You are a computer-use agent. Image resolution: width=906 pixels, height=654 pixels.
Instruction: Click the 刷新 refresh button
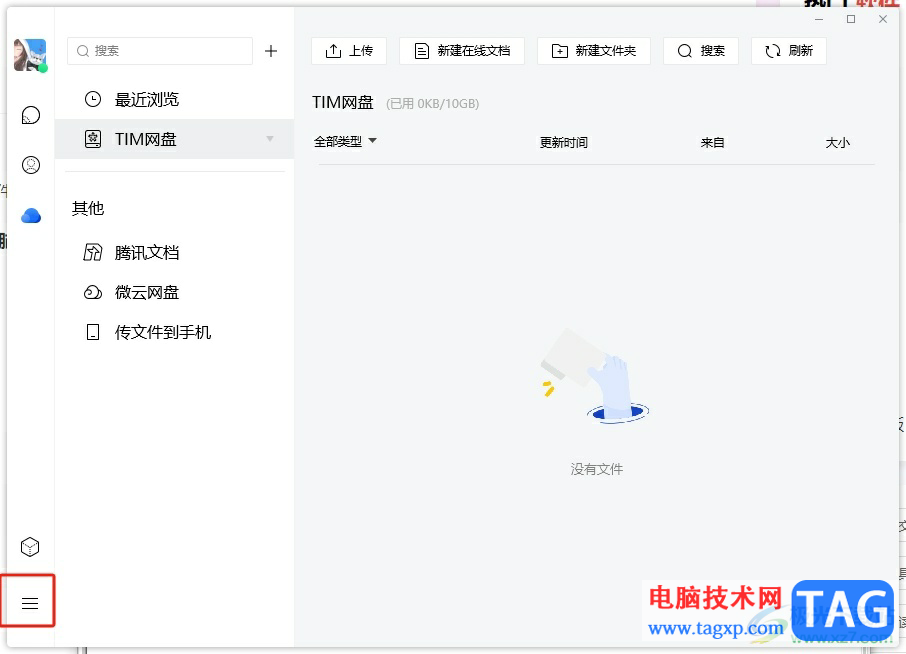click(789, 51)
